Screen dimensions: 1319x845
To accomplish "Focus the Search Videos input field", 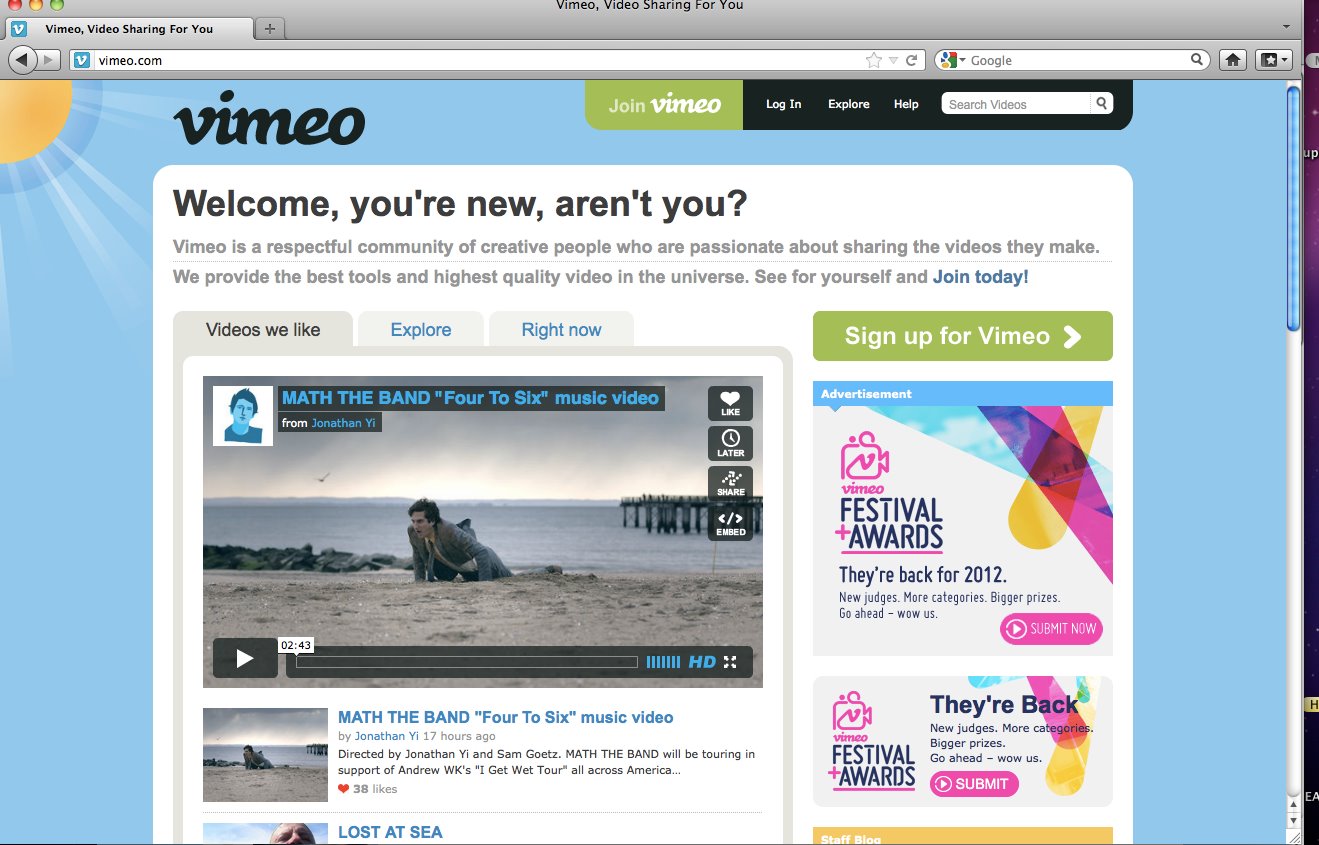I will pyautogui.click(x=1016, y=104).
